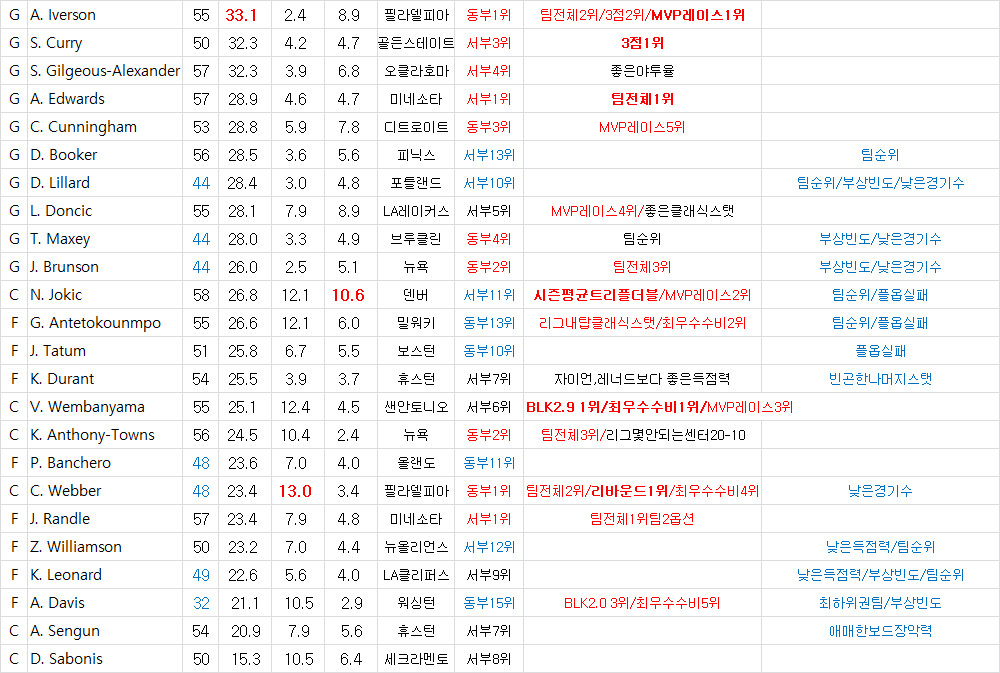Click the 팀순위/부상빈도/낮은경기수 note for Lillard
Viewport: 1000px width, 673px height.
[x=880, y=183]
